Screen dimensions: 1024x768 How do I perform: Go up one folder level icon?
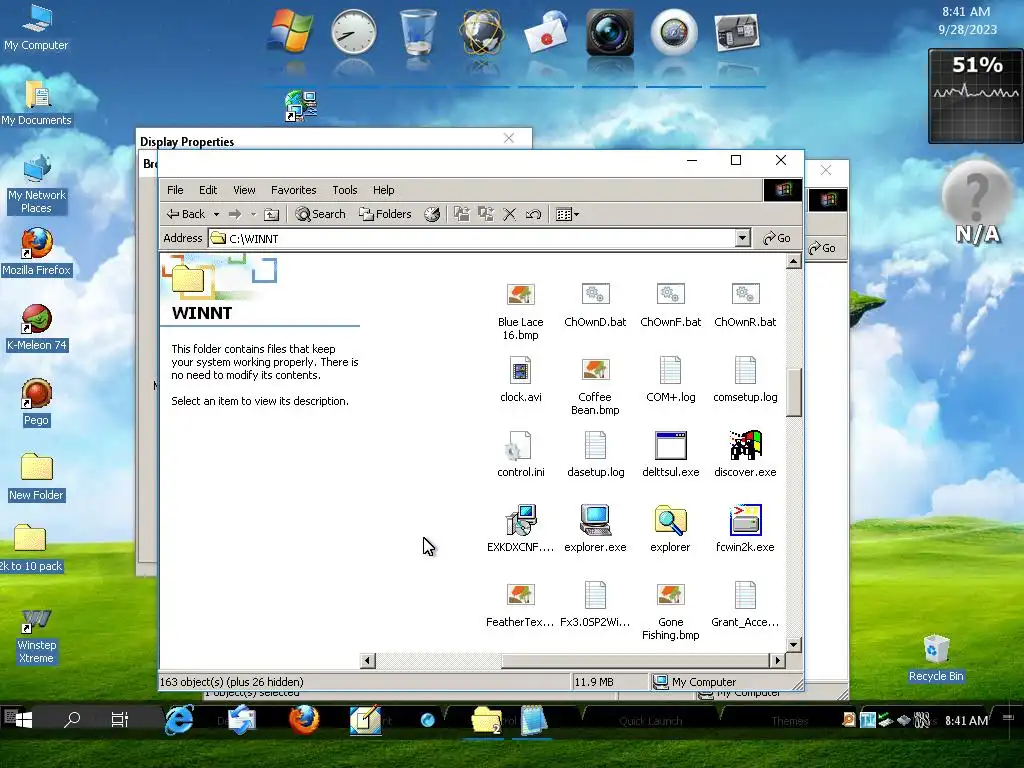[272, 214]
